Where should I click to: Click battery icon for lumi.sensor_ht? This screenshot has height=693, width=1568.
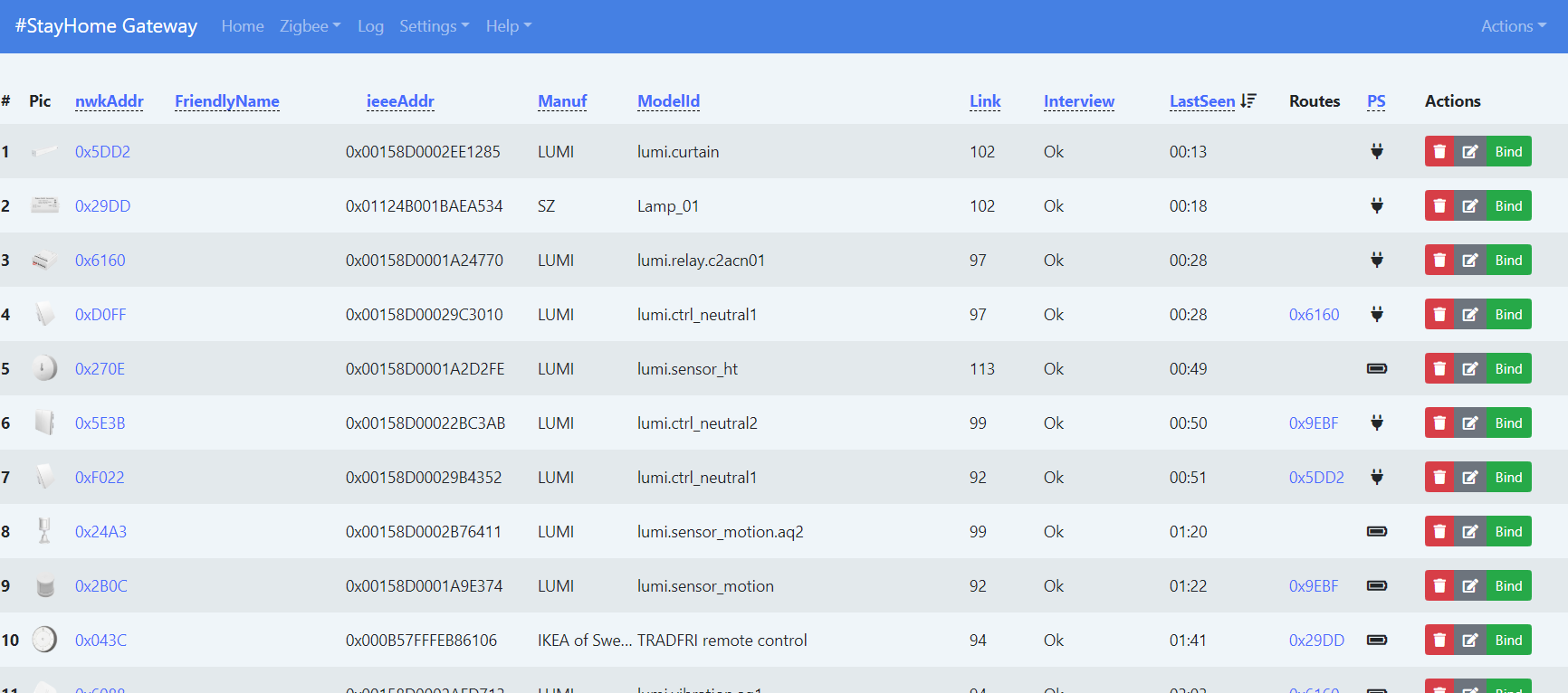1376,368
